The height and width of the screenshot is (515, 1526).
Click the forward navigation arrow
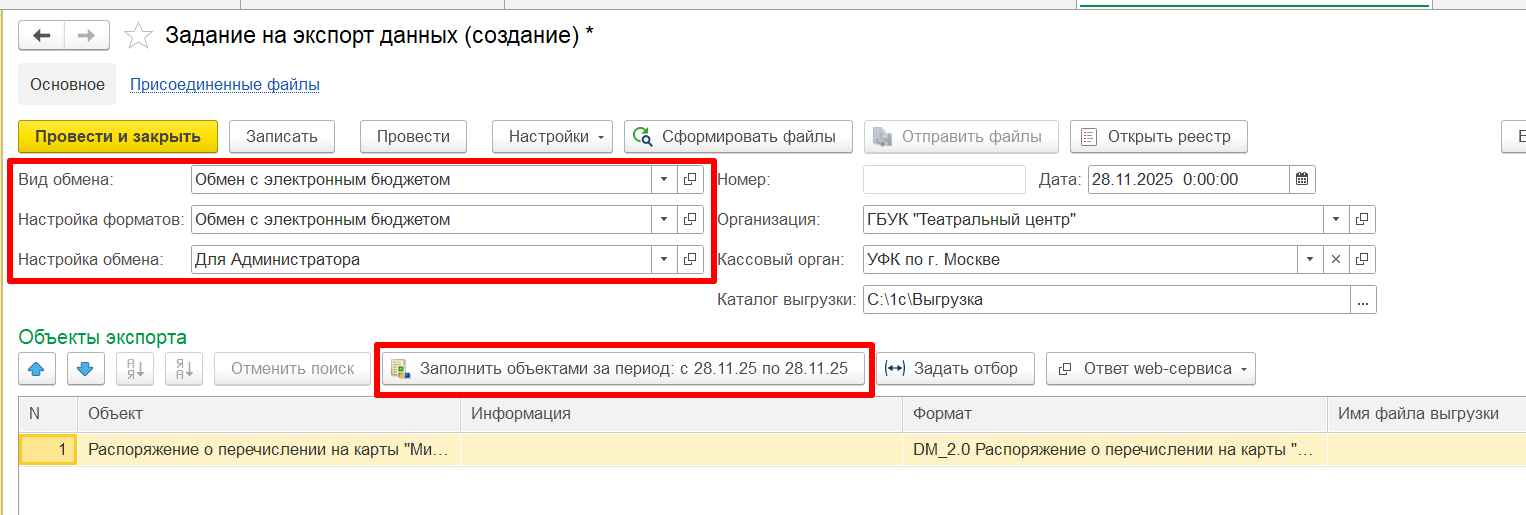click(87, 36)
